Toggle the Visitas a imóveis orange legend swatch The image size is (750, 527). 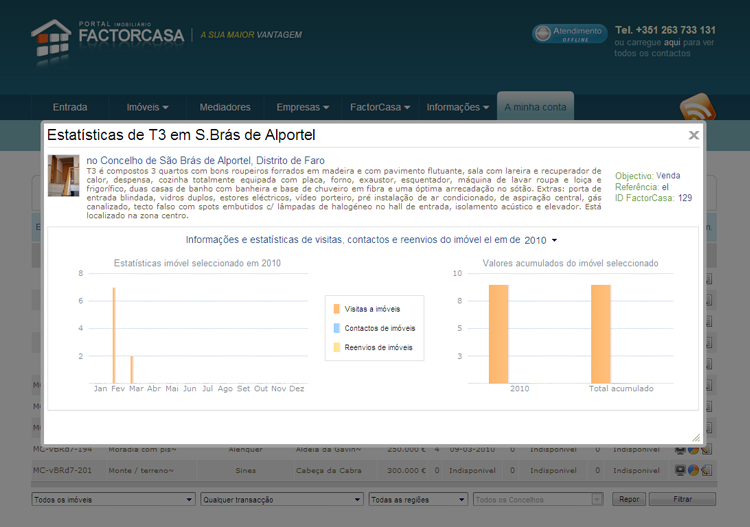337,309
